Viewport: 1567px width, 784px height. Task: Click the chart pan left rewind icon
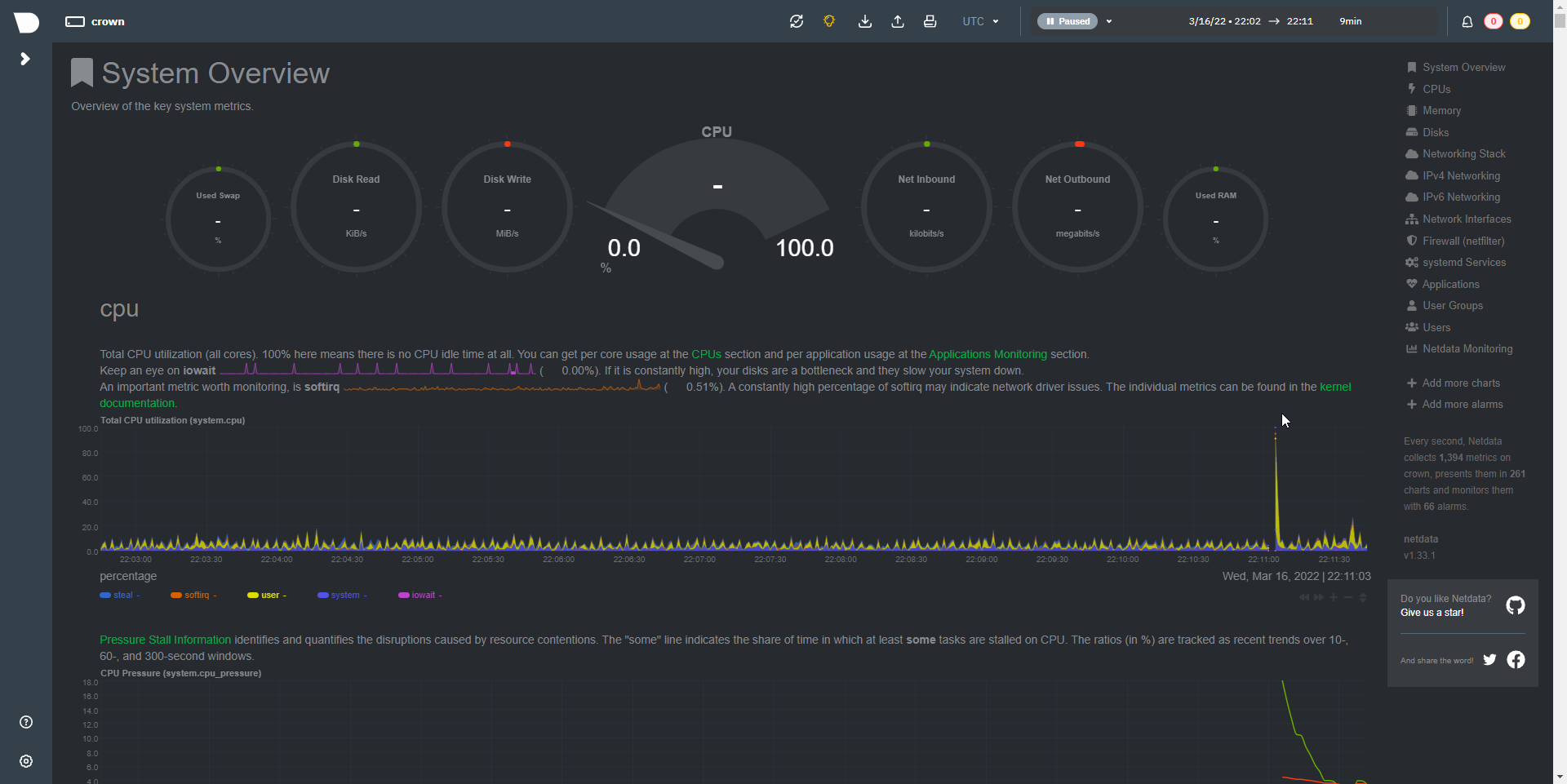coord(1304,597)
